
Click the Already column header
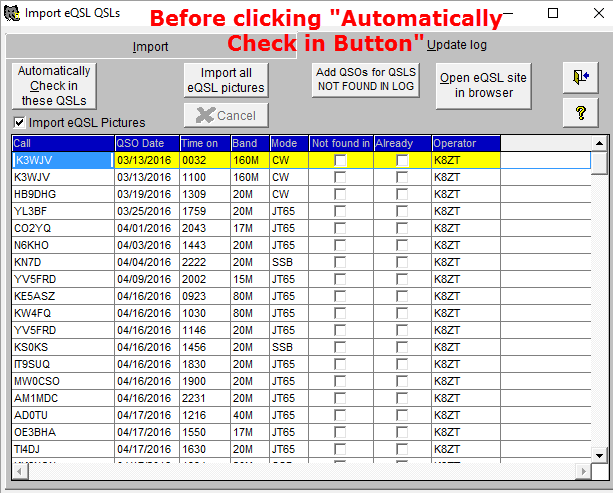click(403, 143)
